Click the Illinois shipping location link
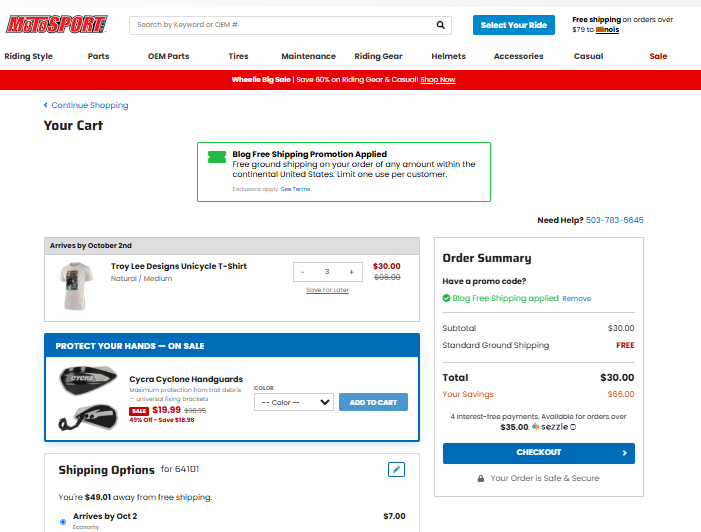Viewport: 701px width, 532px height. point(607,30)
